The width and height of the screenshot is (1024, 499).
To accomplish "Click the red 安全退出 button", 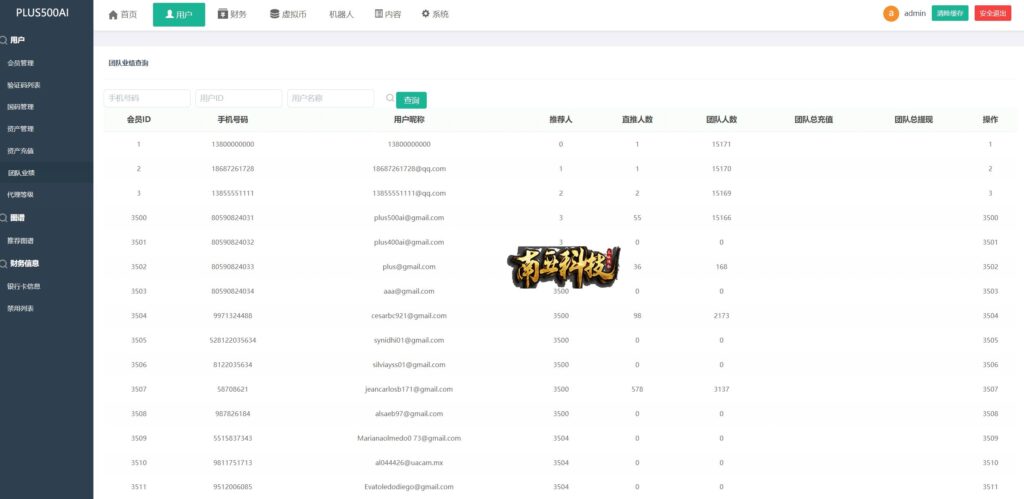I will 993,13.
